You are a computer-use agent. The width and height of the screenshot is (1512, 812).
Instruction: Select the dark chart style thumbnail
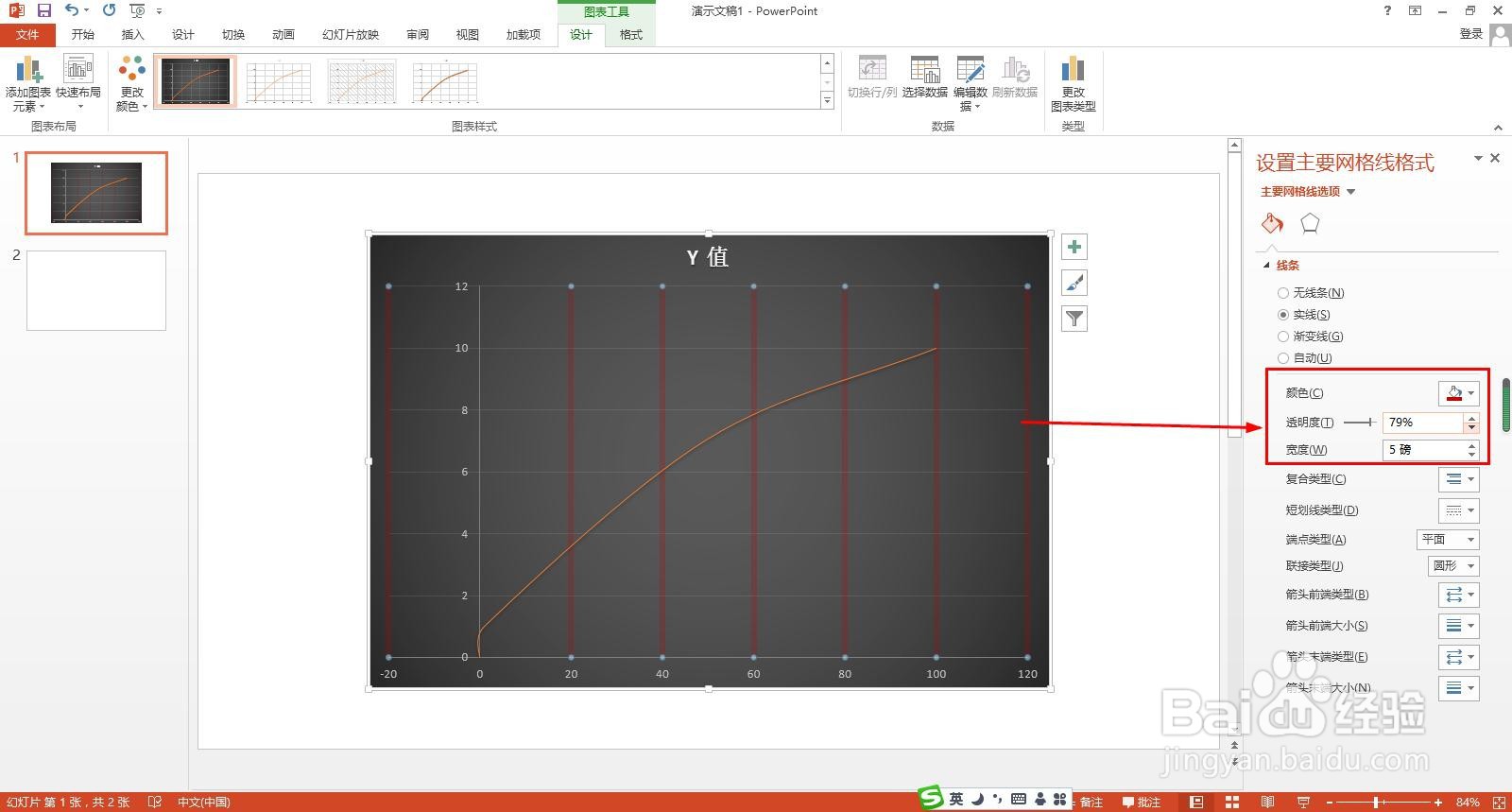(x=196, y=81)
